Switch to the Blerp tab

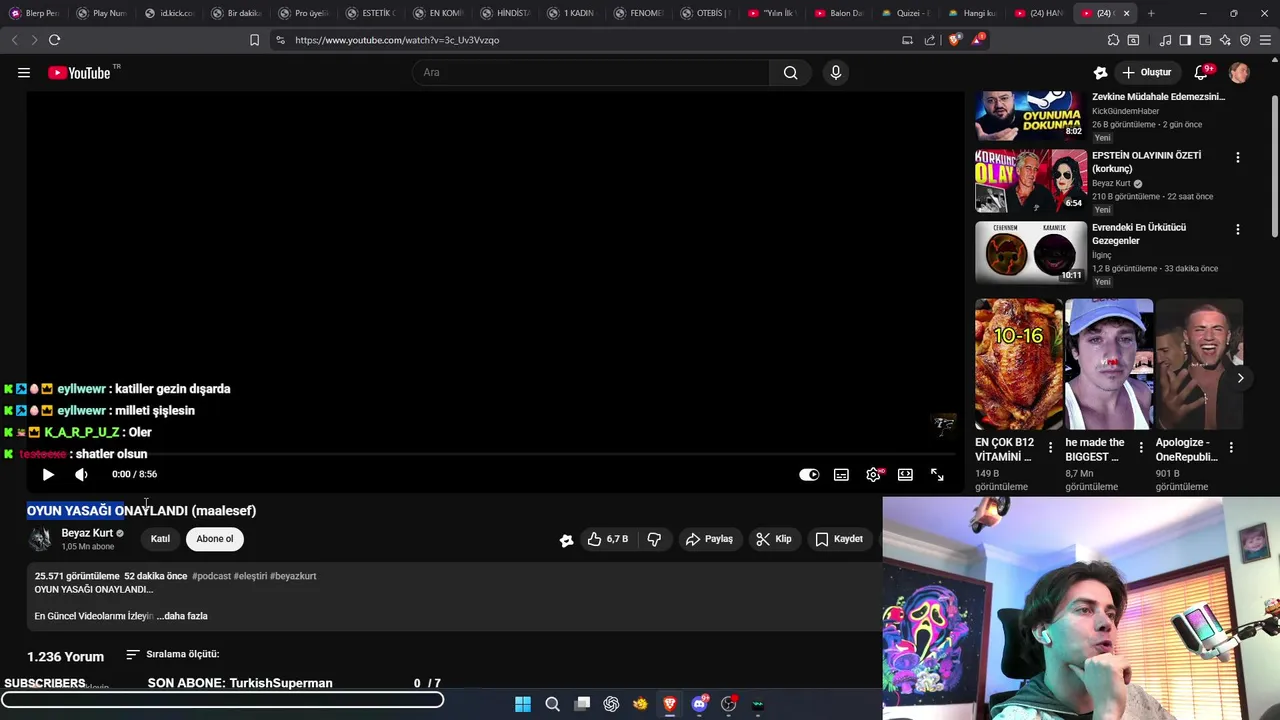(35, 13)
